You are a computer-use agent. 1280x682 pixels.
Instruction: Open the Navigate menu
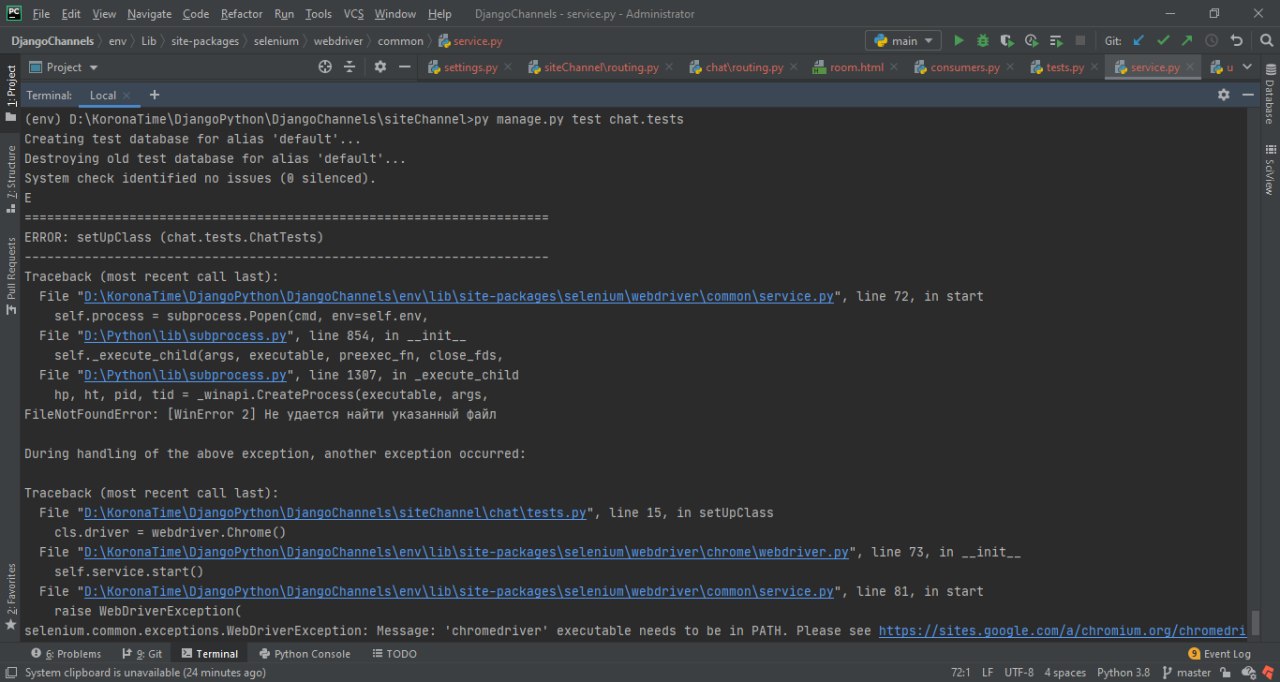click(149, 14)
